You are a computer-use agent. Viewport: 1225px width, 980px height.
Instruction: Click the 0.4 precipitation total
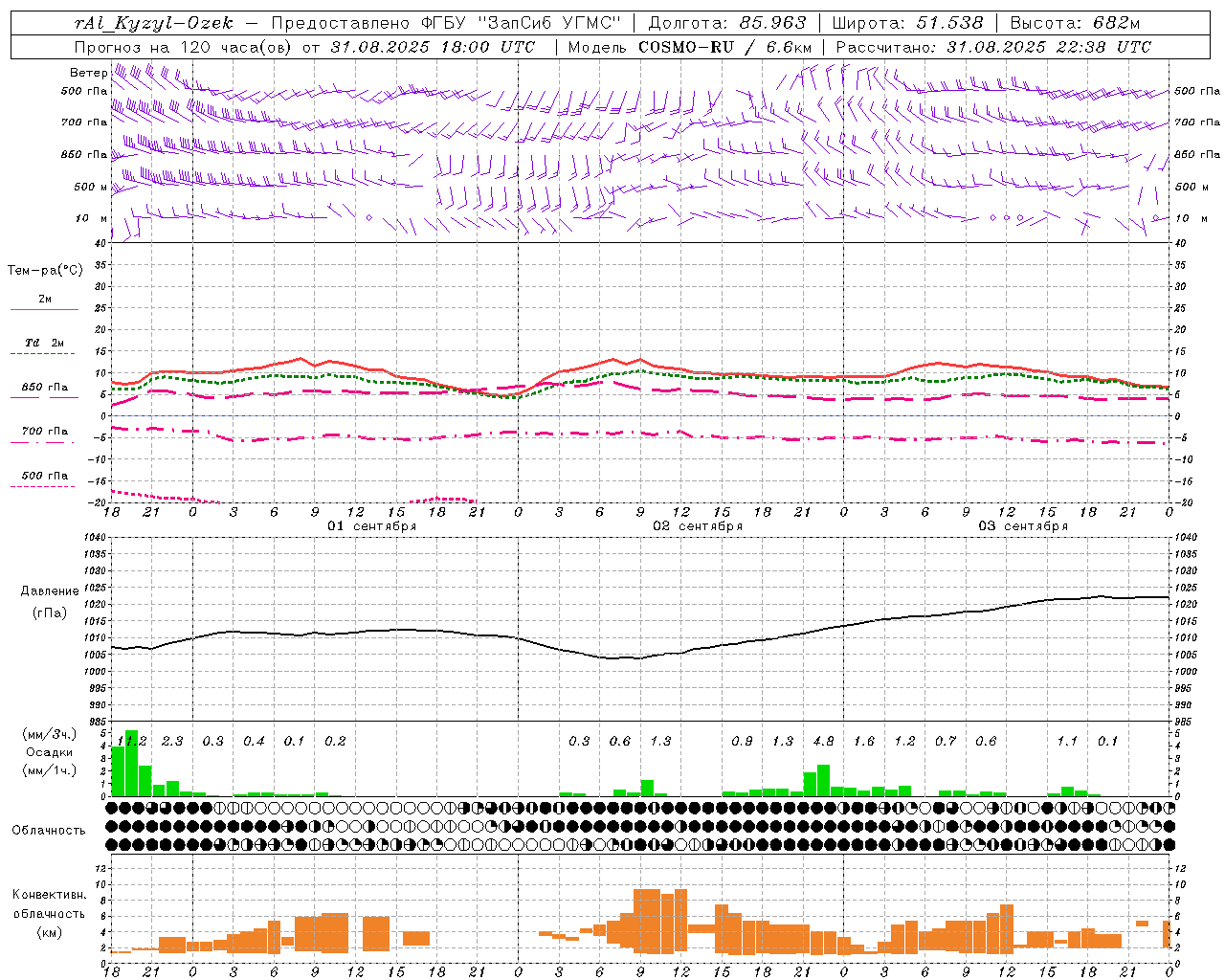254,741
